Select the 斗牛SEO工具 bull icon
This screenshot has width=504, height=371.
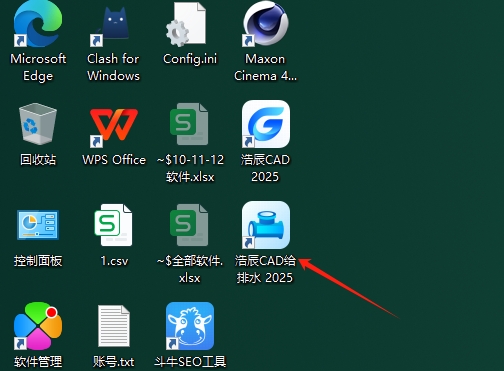(x=189, y=326)
